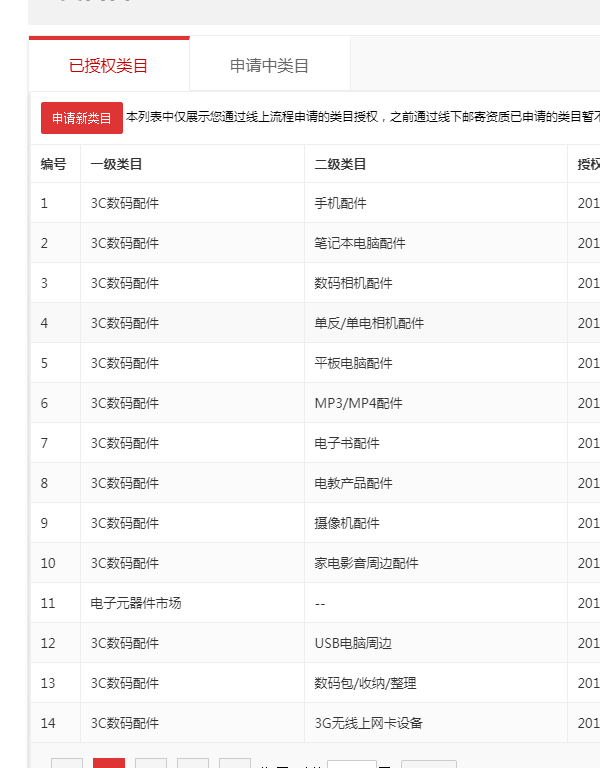Click 3C数码配件 in the 笔记本电脑配件 row

(125, 243)
